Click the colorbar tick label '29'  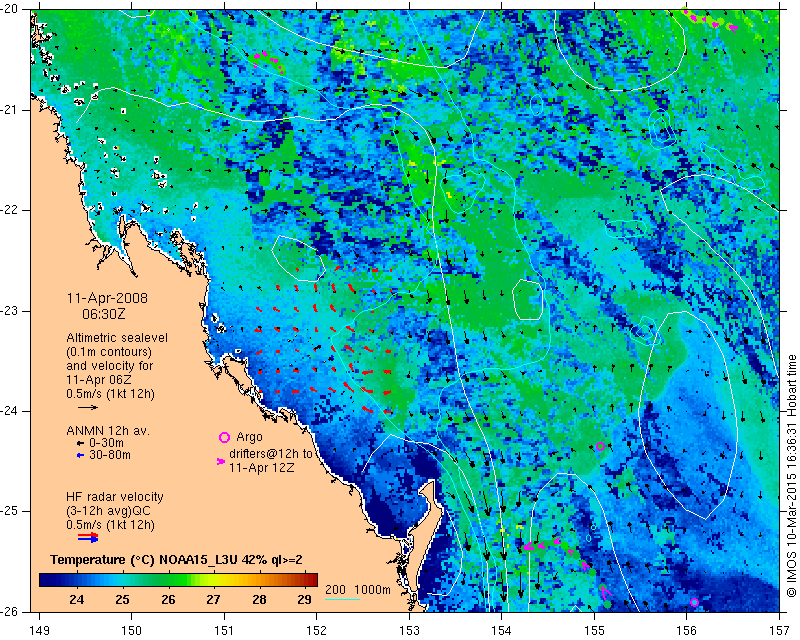tap(305, 600)
